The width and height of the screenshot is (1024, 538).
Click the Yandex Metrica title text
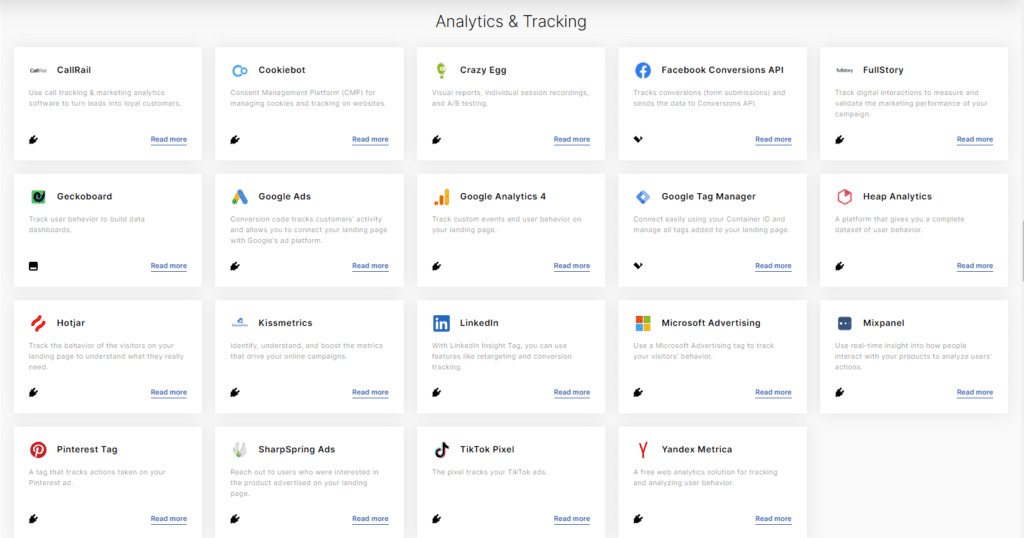697,450
